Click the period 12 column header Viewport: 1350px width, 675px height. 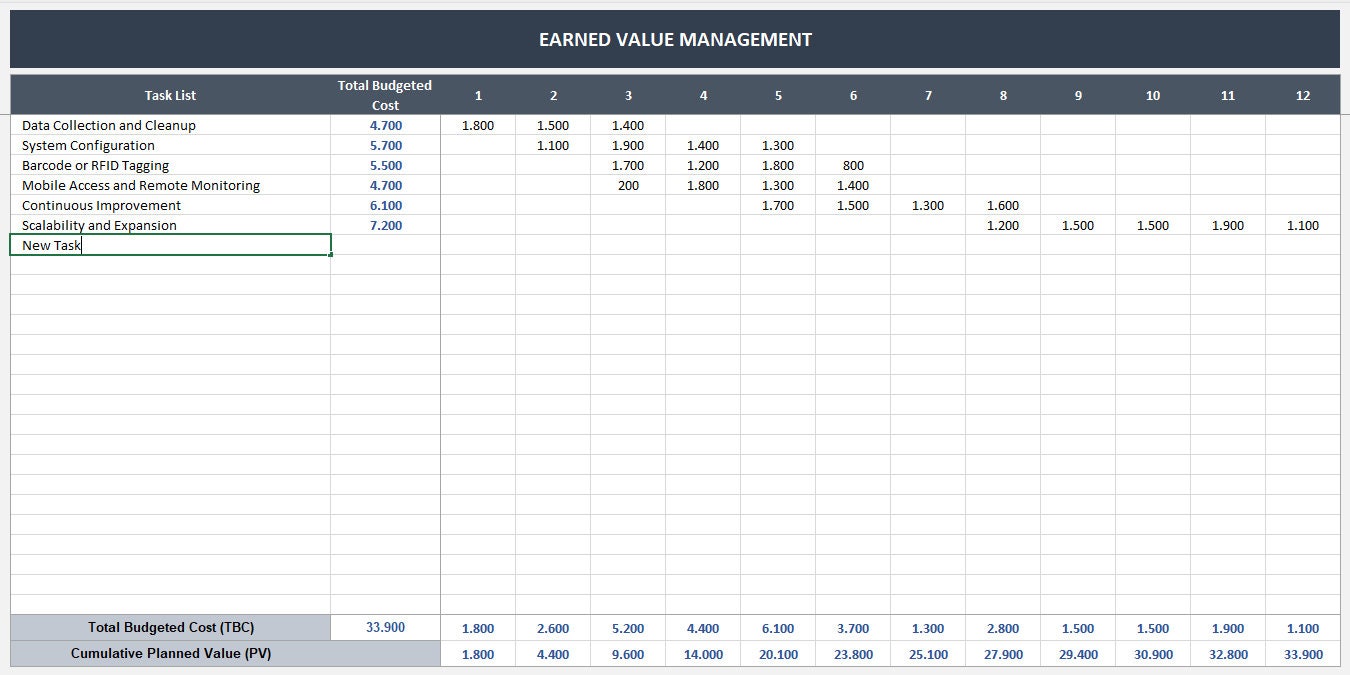1302,95
